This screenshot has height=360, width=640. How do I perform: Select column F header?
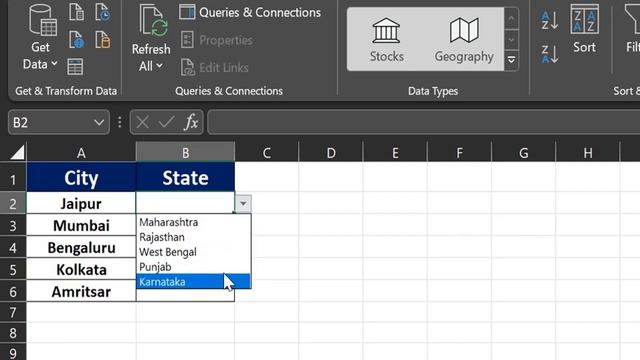pyautogui.click(x=459, y=153)
